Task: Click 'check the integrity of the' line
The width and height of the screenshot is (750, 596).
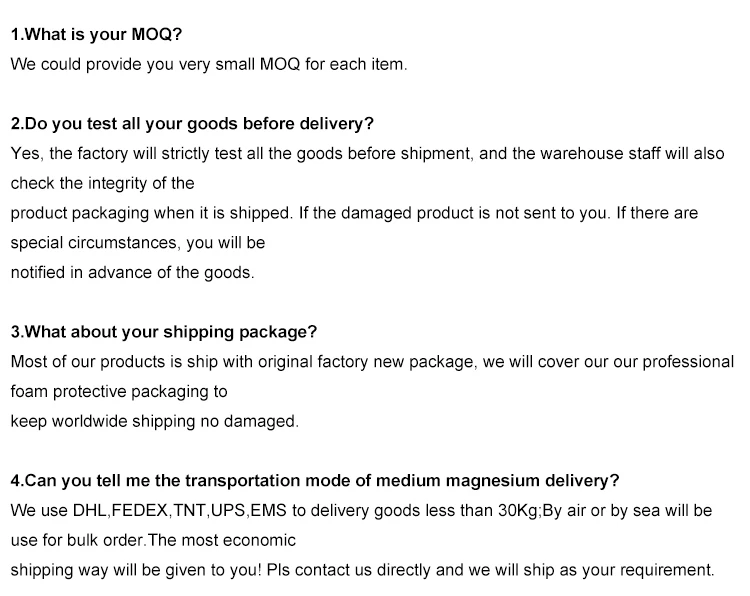Action: click(x=102, y=183)
